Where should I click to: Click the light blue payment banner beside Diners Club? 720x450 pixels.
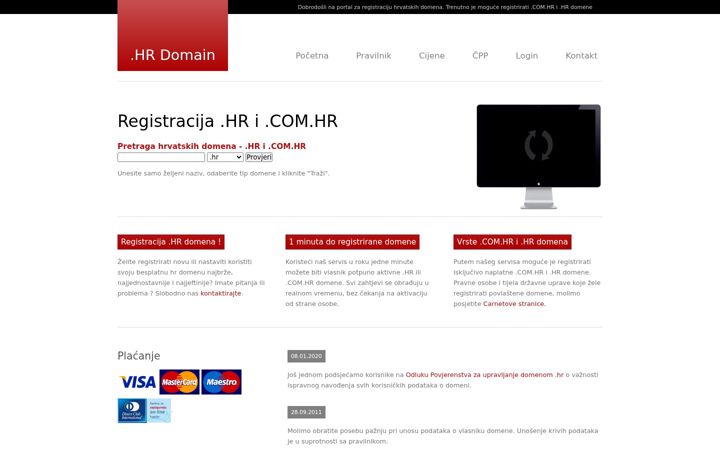[x=159, y=411]
